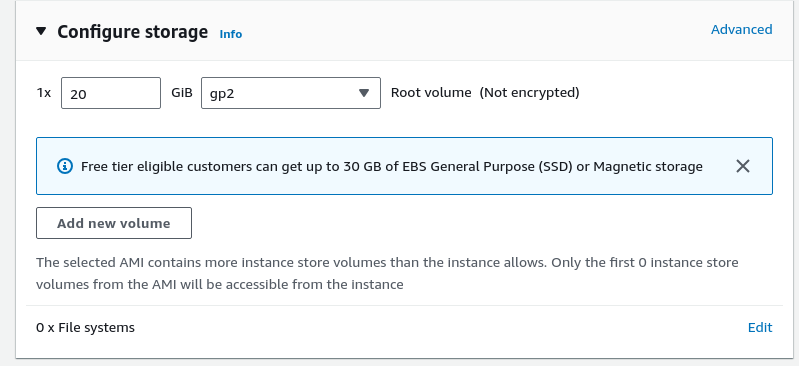799x366 pixels.
Task: Open the gp2 volume type dropdown
Action: click(291, 93)
